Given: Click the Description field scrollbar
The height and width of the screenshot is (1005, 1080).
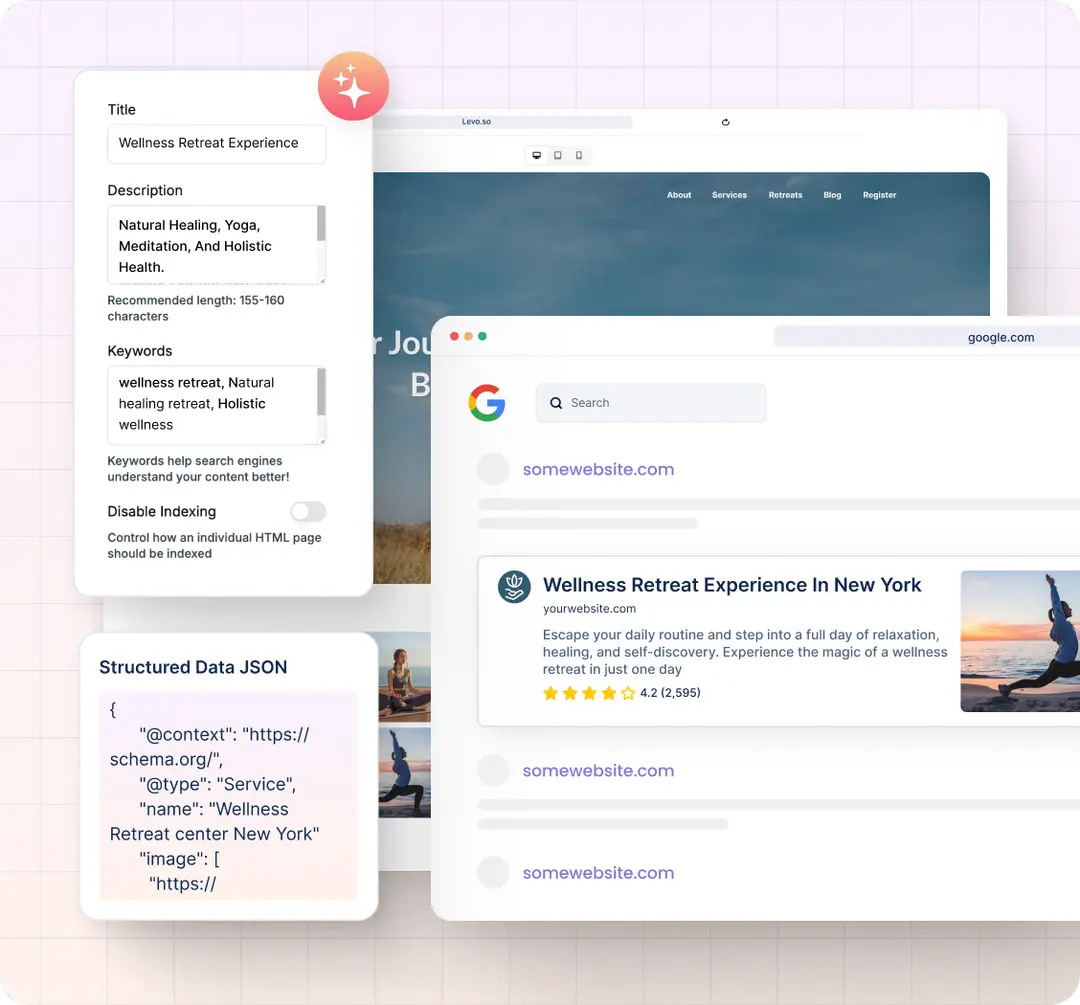Looking at the screenshot, I should [321, 223].
